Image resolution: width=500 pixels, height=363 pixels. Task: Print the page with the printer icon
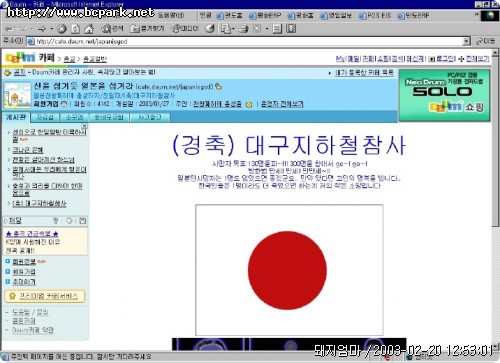(x=244, y=29)
